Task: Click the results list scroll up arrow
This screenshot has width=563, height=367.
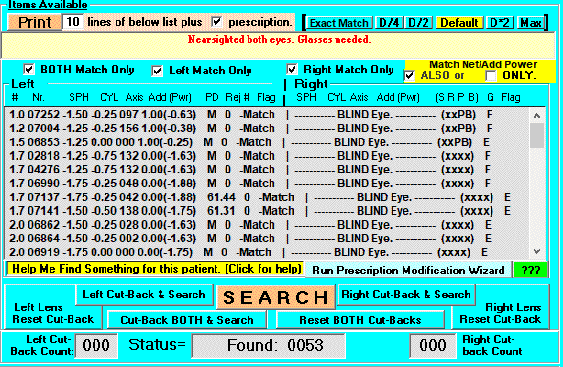Action: point(537,115)
